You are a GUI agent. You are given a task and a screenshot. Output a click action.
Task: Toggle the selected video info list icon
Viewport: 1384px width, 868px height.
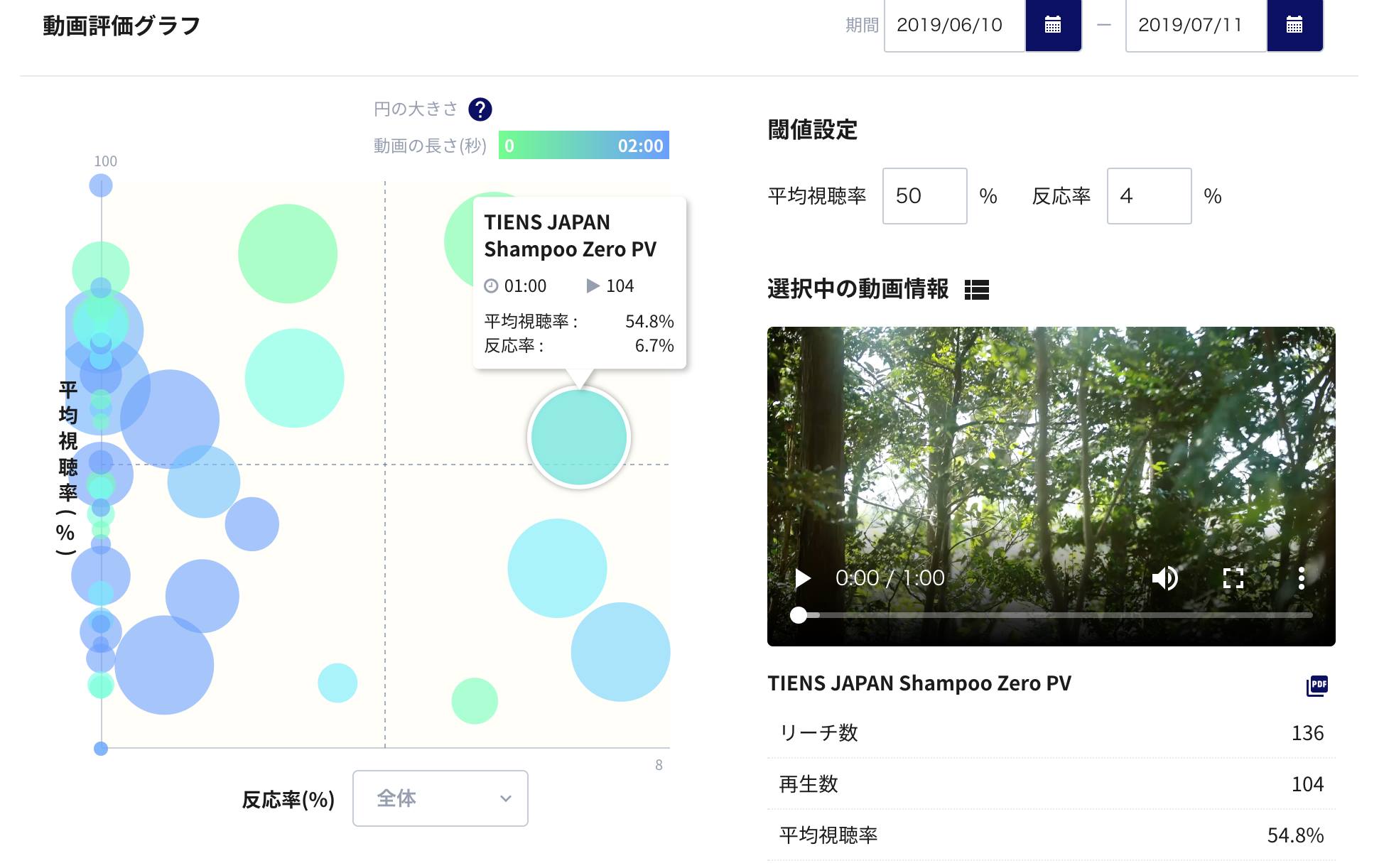[x=977, y=290]
